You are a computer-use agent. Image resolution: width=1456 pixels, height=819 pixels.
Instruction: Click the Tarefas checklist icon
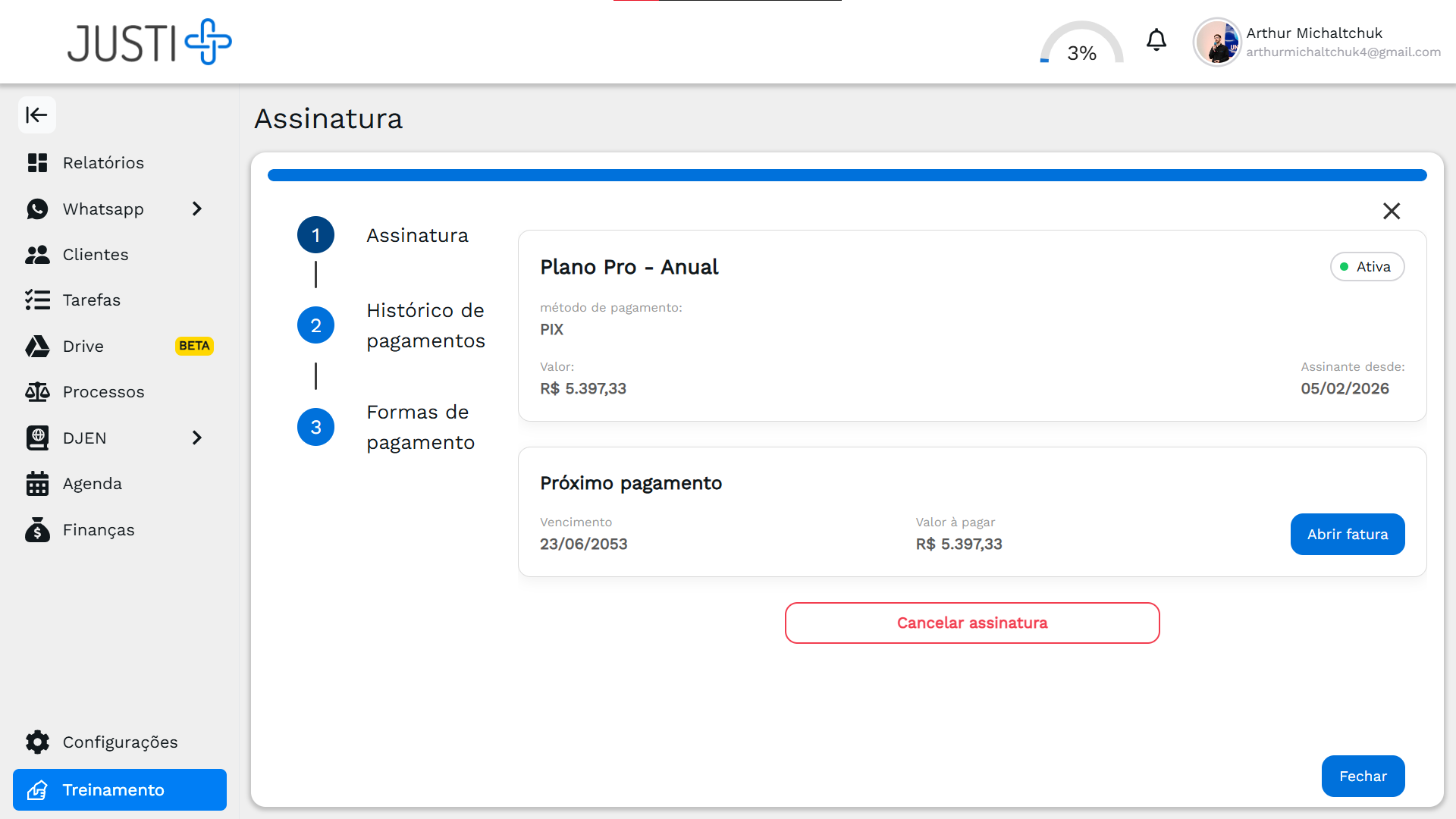[x=38, y=300]
